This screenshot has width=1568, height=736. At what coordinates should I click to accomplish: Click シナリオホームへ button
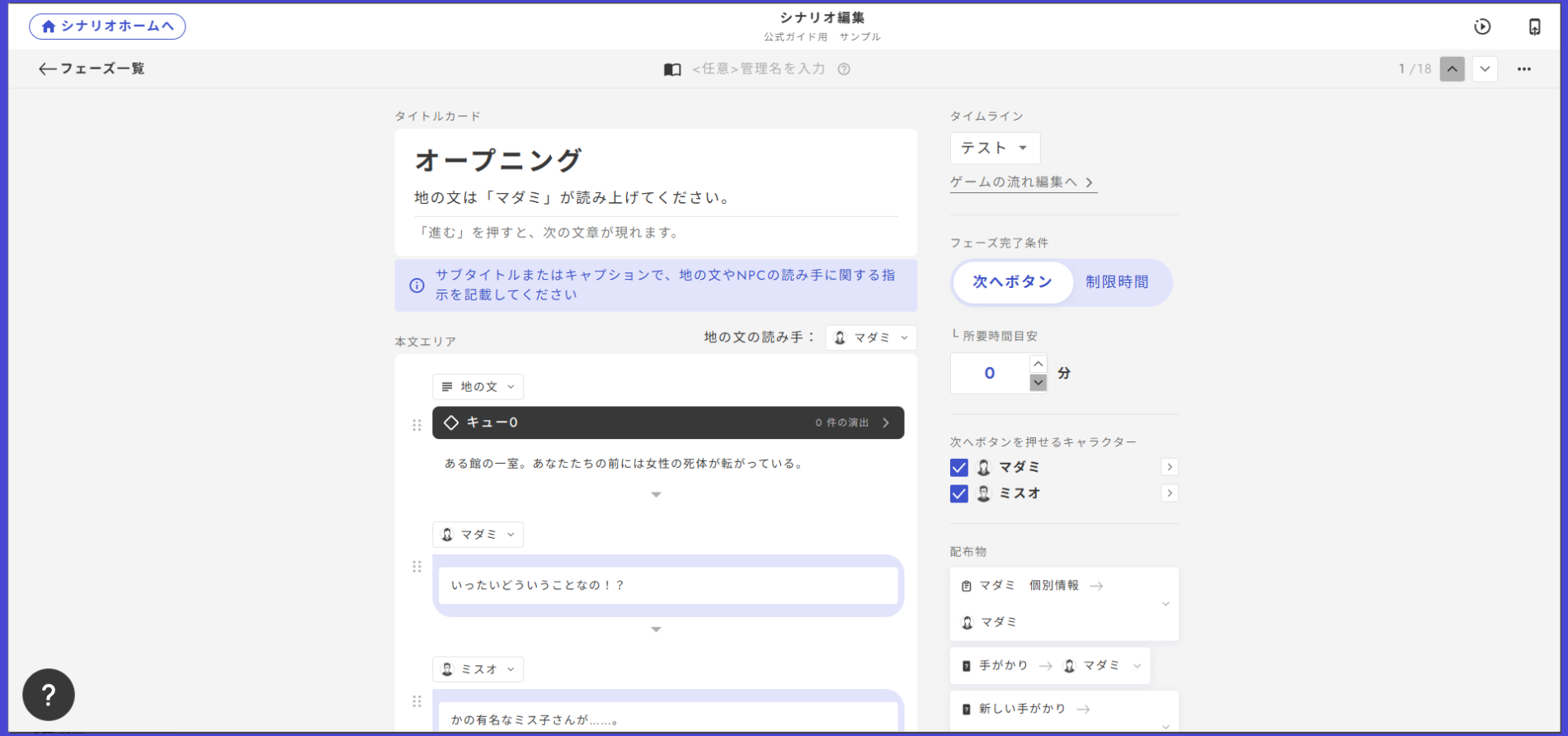[x=107, y=26]
